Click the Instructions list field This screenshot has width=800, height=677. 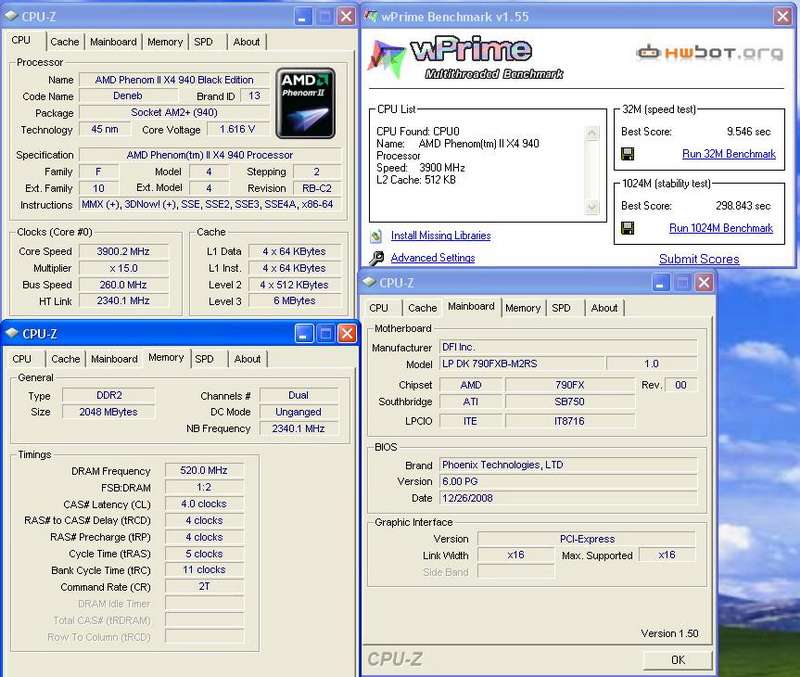[210, 205]
